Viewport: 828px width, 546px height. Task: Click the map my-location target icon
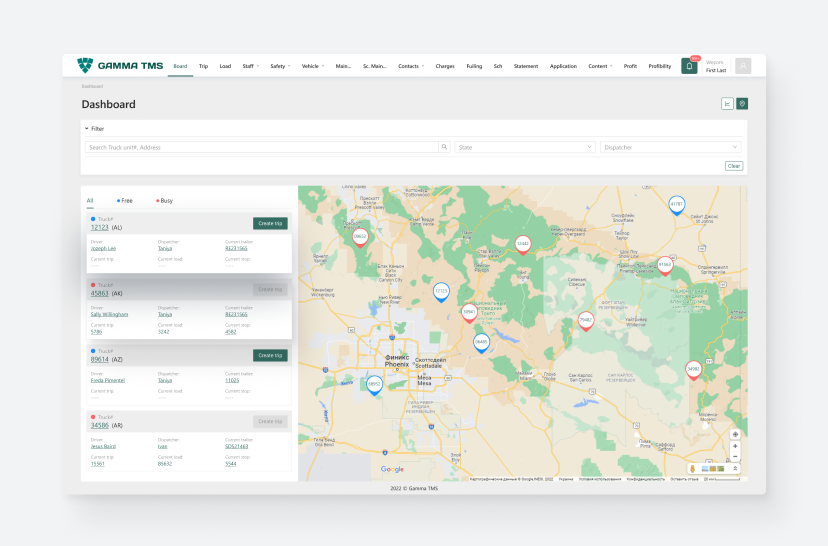735,434
